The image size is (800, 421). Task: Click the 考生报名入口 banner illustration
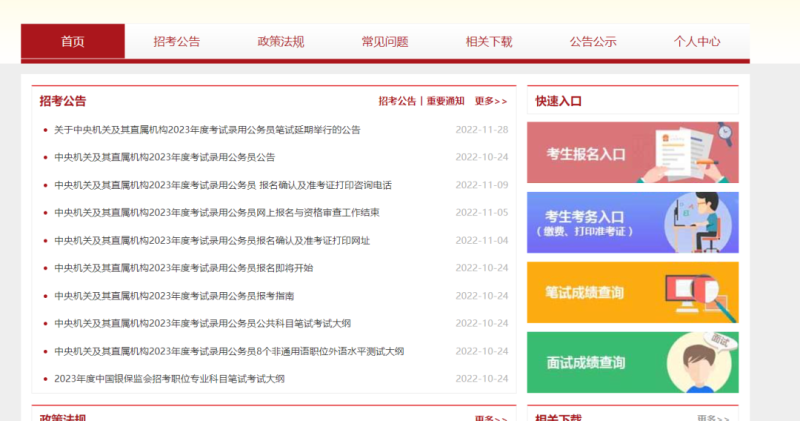click(632, 153)
